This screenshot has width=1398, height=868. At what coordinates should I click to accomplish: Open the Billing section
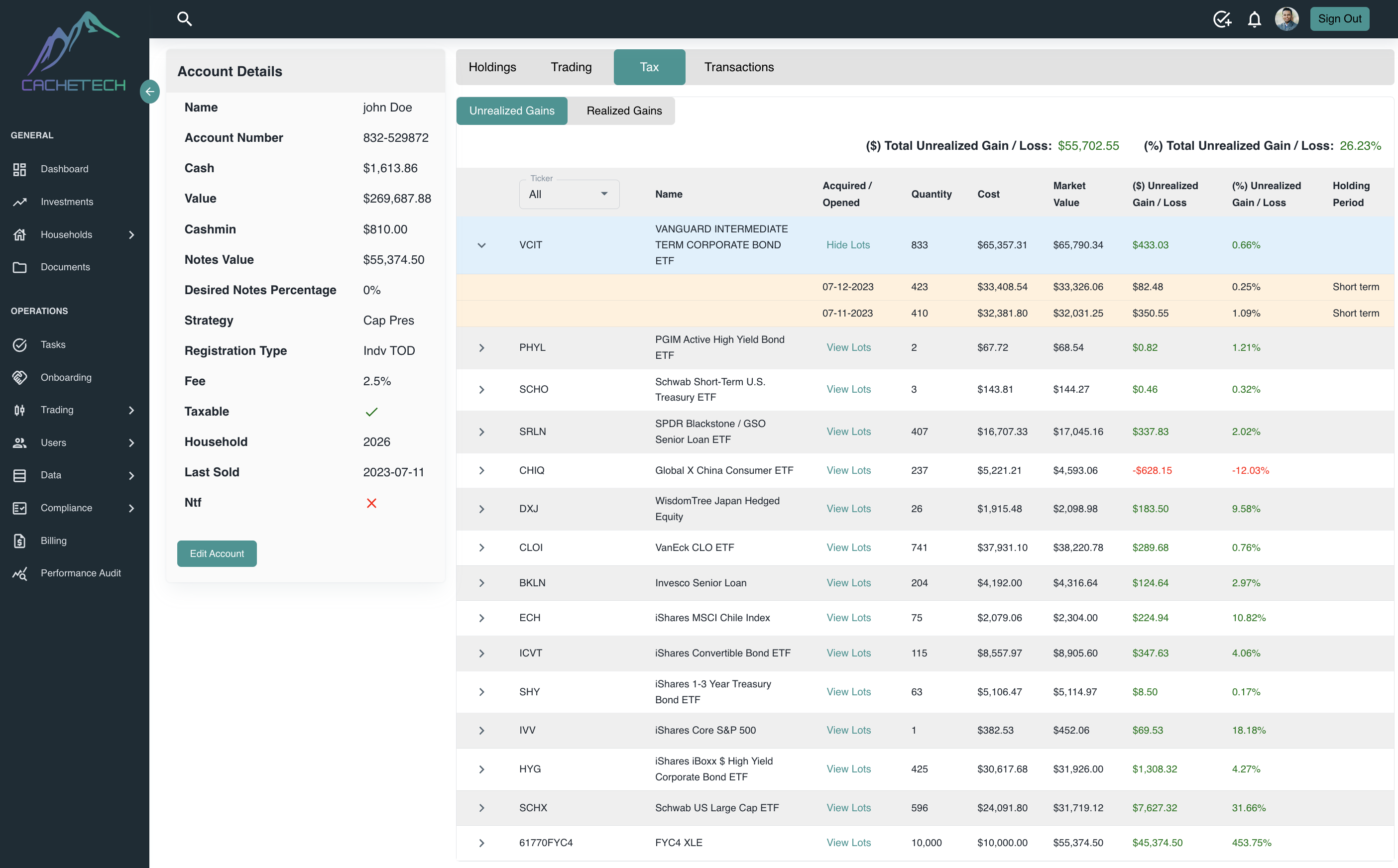[53, 540]
